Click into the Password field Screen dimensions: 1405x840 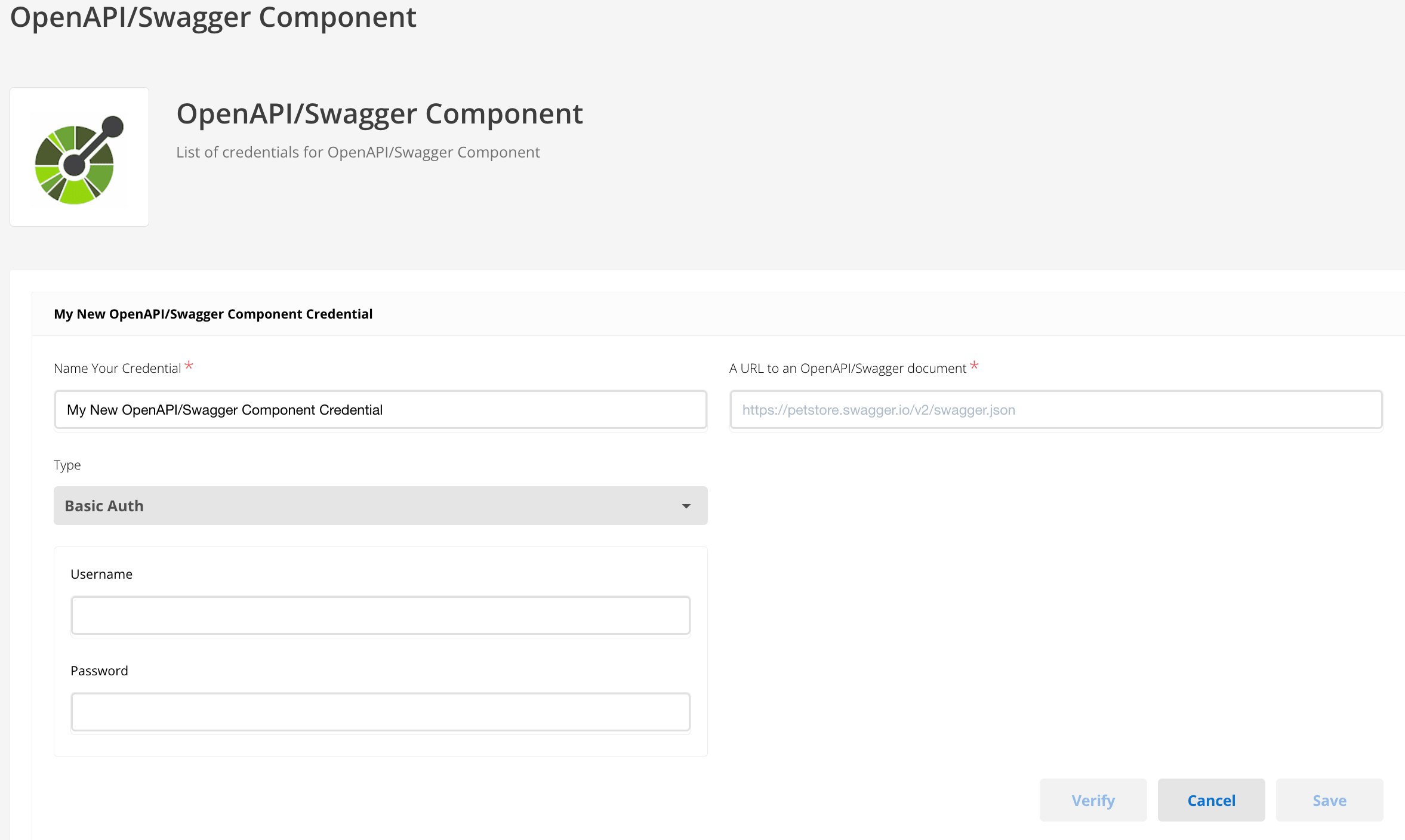pos(380,711)
